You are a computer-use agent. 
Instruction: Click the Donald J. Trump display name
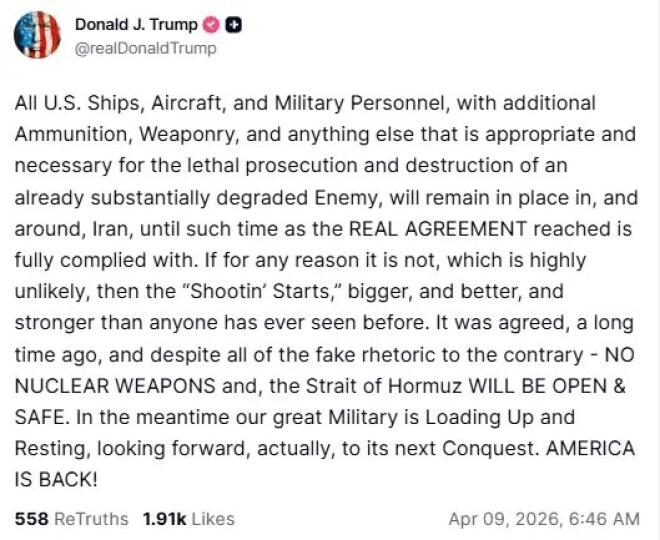tap(136, 26)
